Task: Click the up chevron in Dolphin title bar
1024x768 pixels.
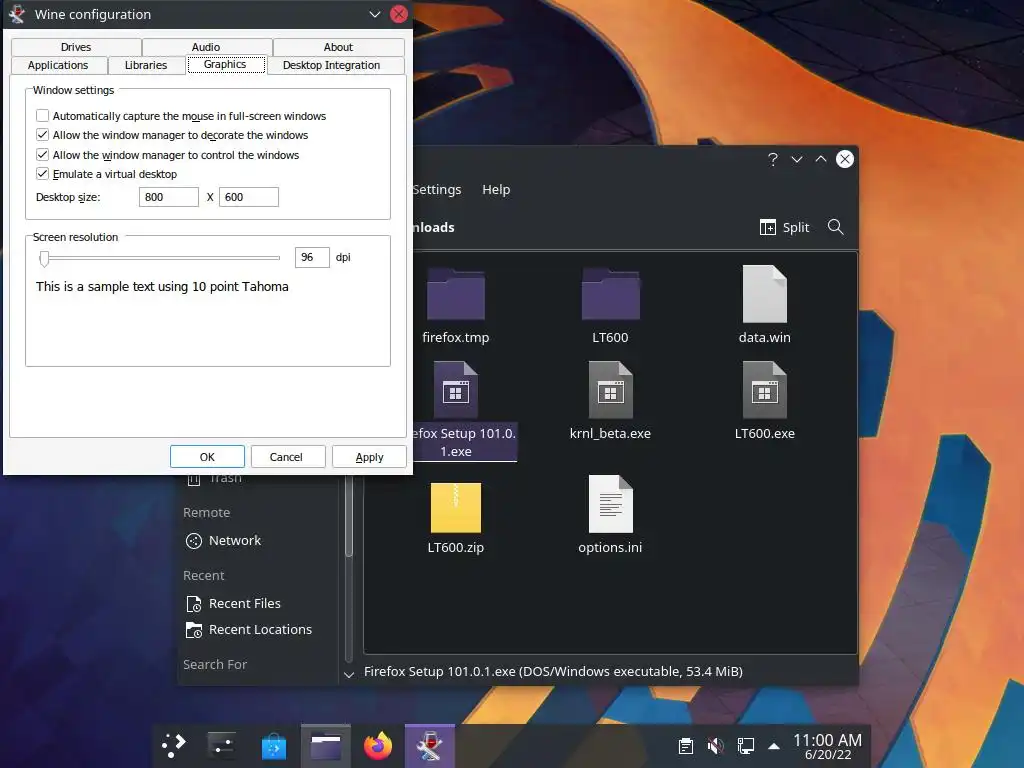Action: (821, 159)
